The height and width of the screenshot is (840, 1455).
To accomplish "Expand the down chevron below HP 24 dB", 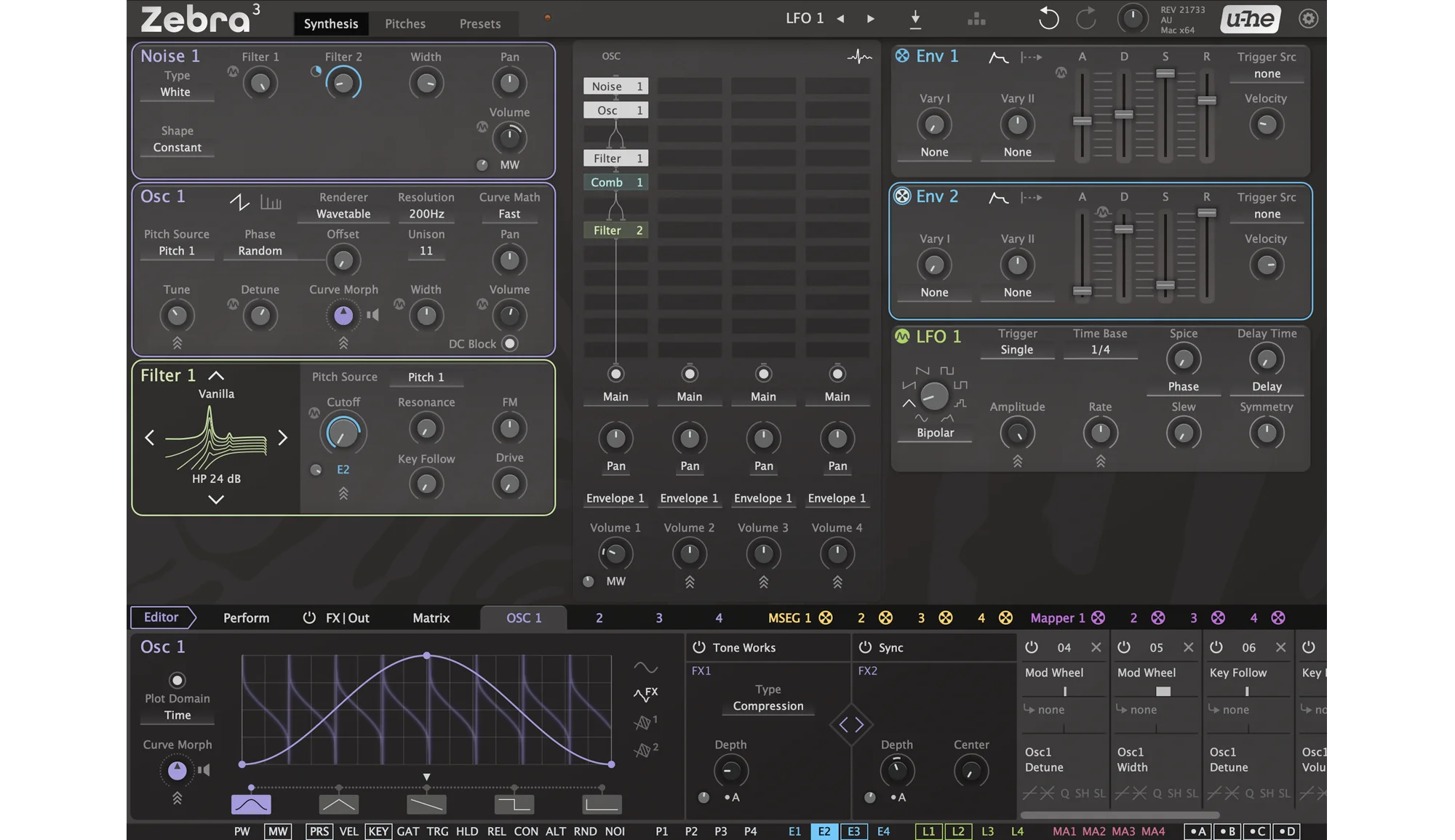I will [216, 500].
